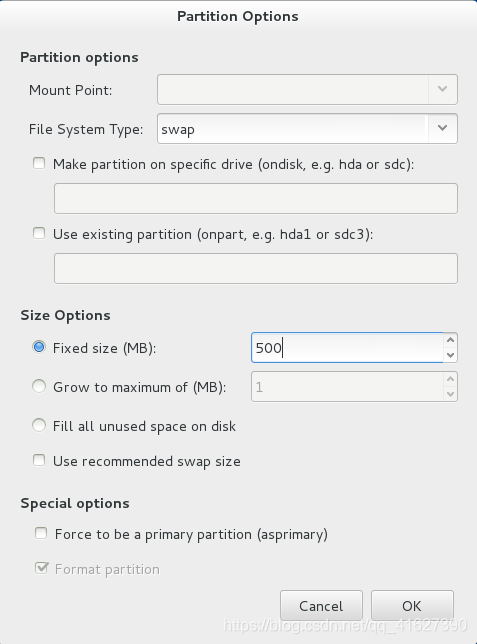Click the ondisk drive text field

click(x=256, y=198)
